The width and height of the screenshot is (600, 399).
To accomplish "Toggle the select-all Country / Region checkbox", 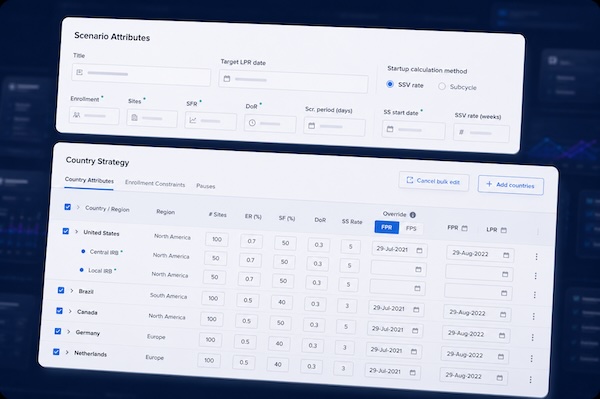I will click(68, 207).
